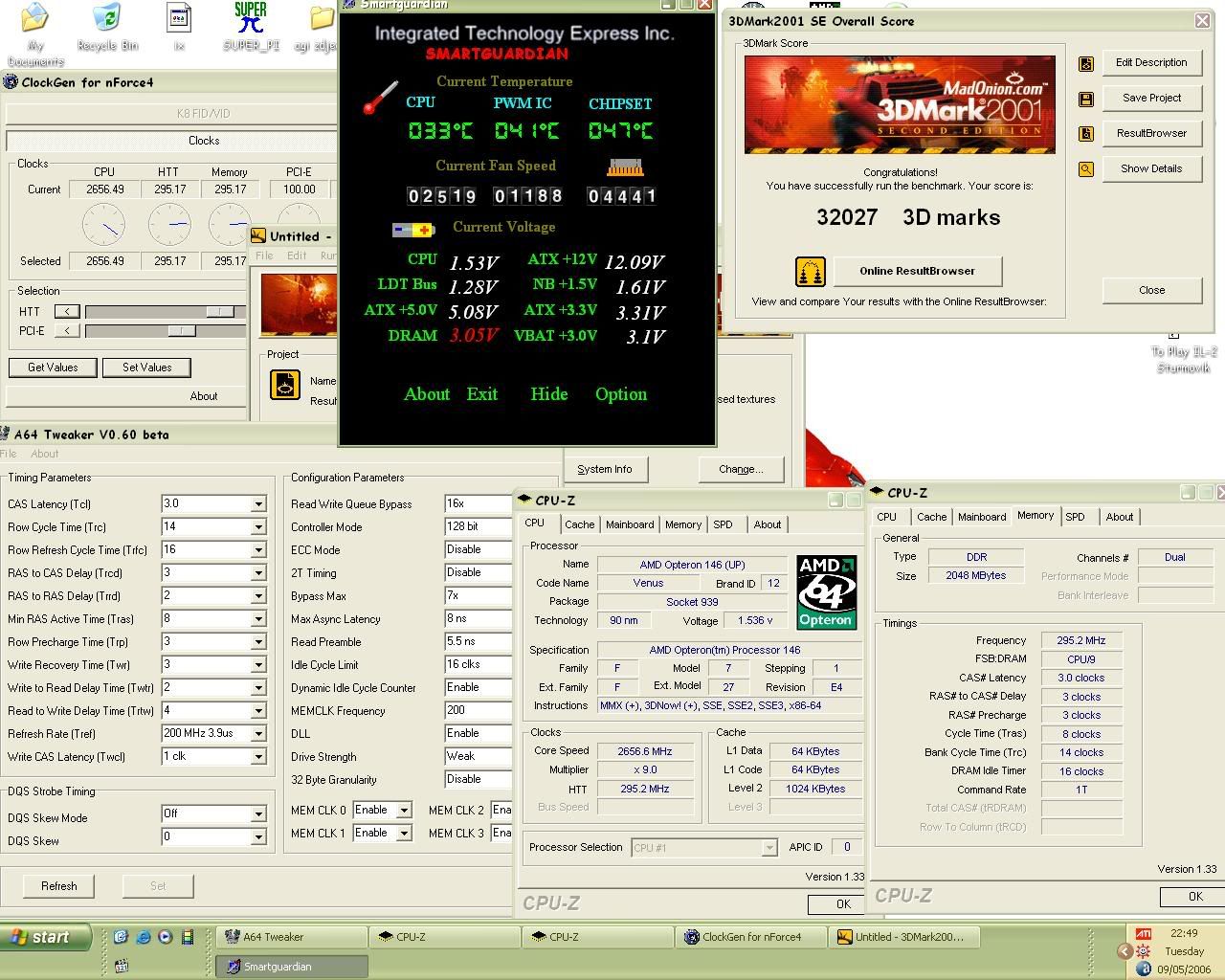The image size is (1225, 980).
Task: Click System Info button in 3DMark window
Action: click(x=605, y=469)
